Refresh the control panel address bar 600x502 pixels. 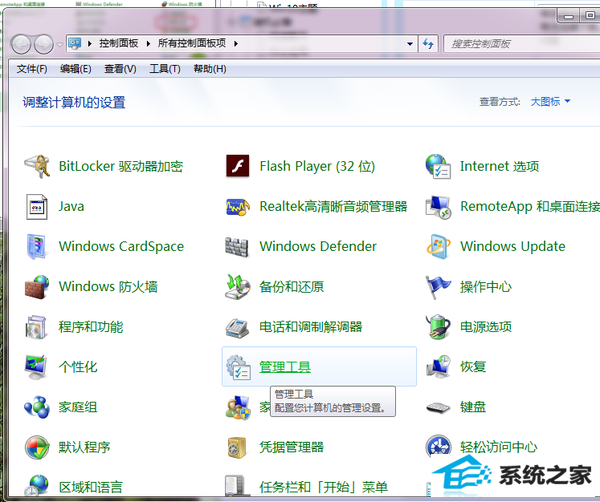click(428, 44)
